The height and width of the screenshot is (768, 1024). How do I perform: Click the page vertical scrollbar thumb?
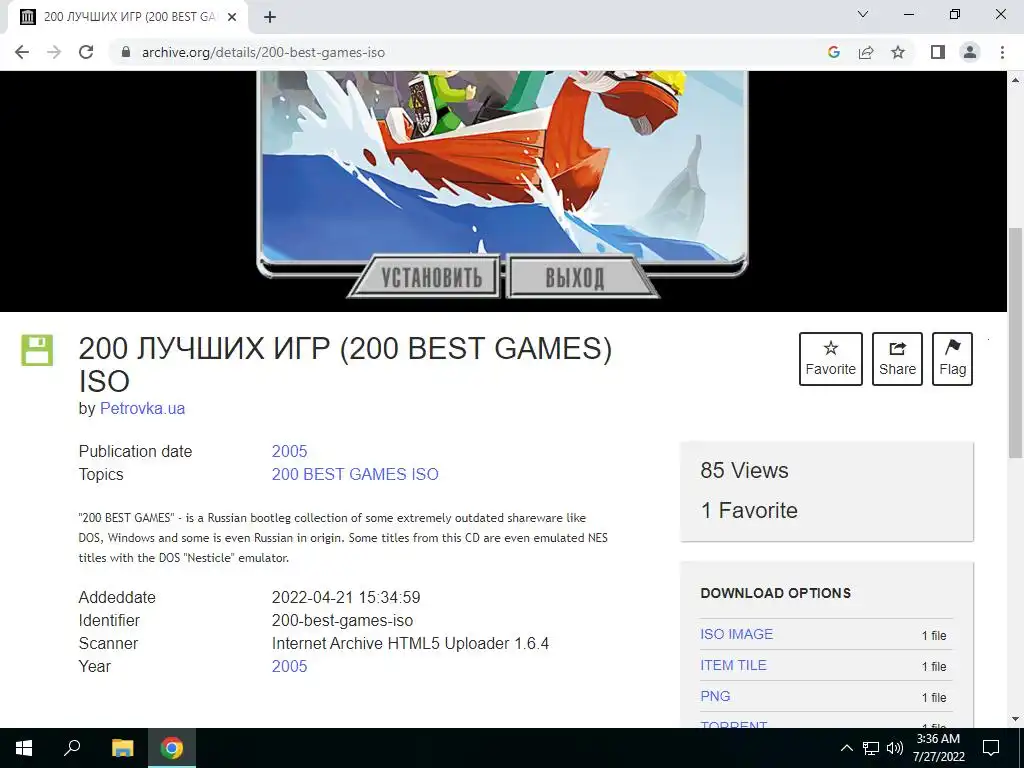click(x=1016, y=343)
